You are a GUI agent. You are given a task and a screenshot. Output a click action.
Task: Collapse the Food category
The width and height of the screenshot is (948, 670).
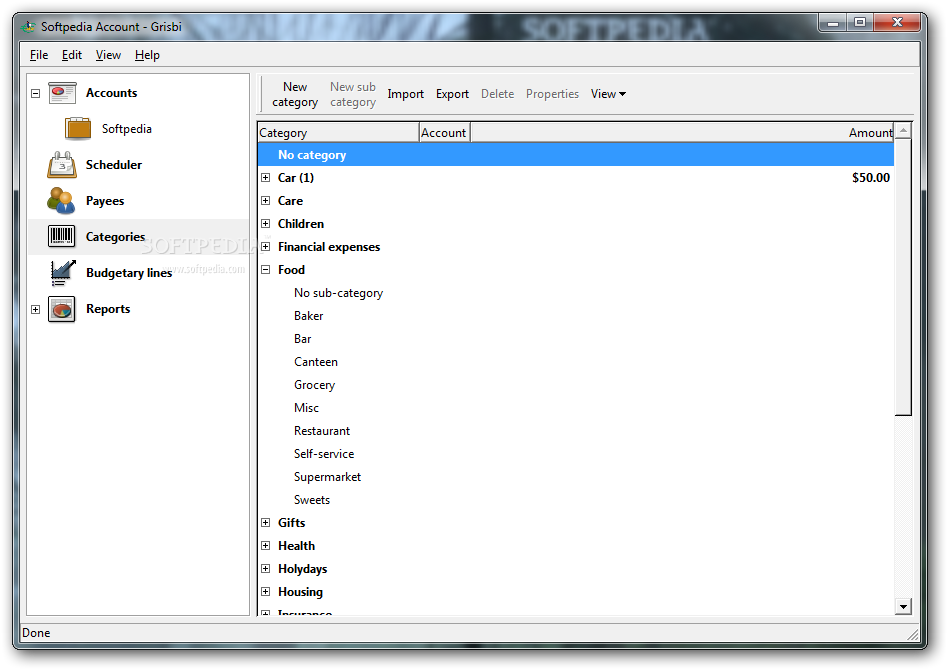[x=265, y=270]
